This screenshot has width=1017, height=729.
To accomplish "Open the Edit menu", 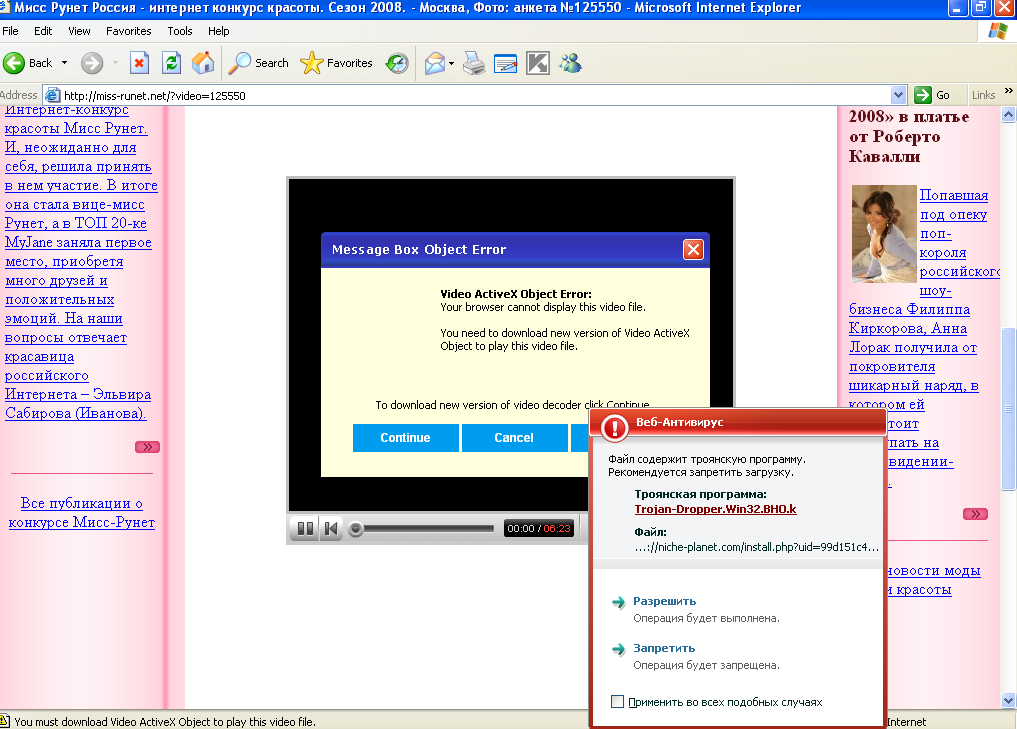I will click(x=43, y=31).
